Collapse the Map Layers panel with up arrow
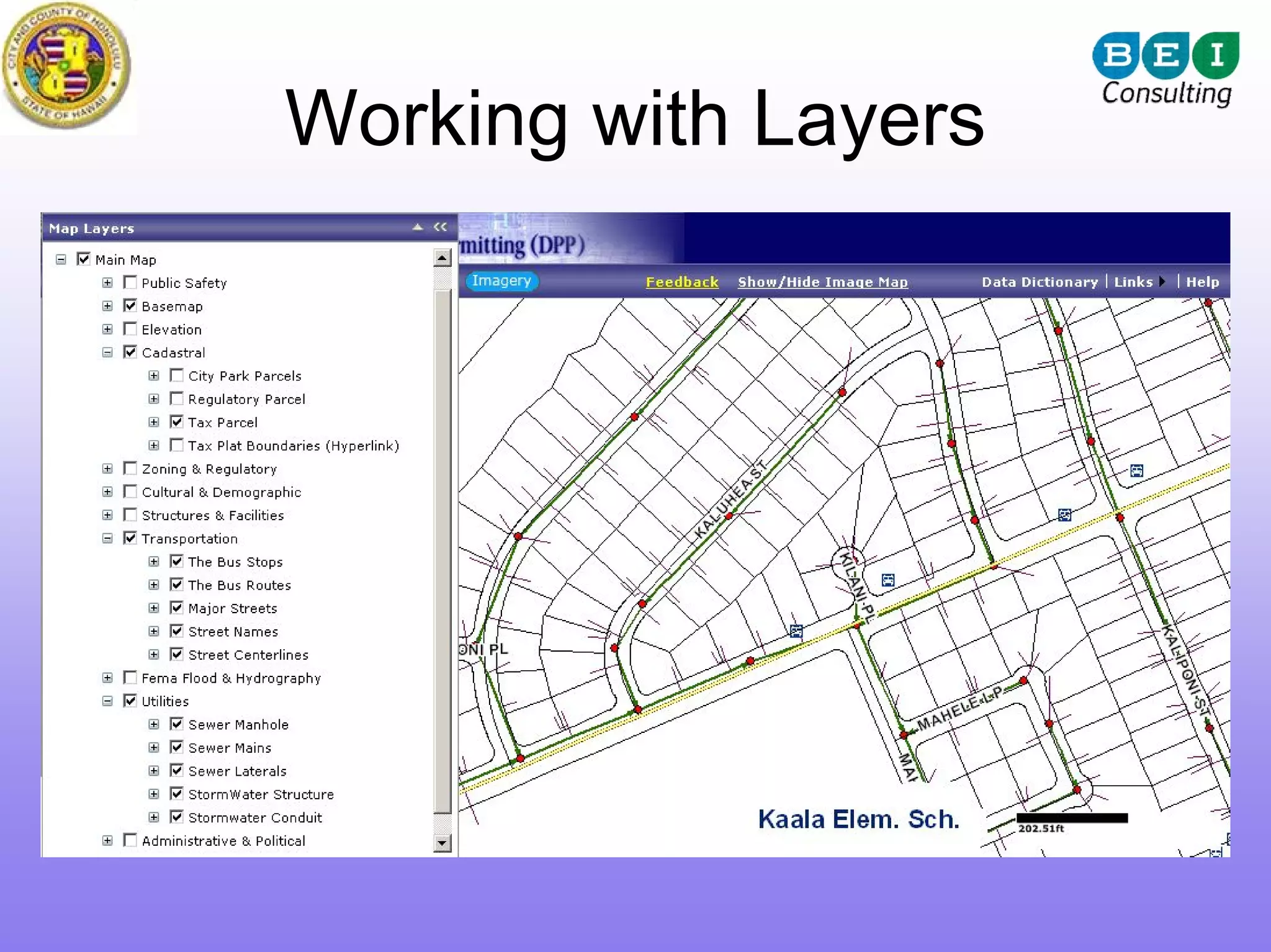 (418, 227)
